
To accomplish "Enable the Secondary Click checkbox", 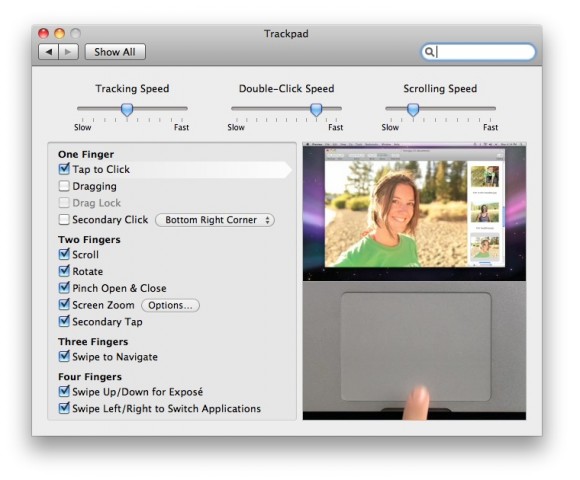I will [64, 219].
